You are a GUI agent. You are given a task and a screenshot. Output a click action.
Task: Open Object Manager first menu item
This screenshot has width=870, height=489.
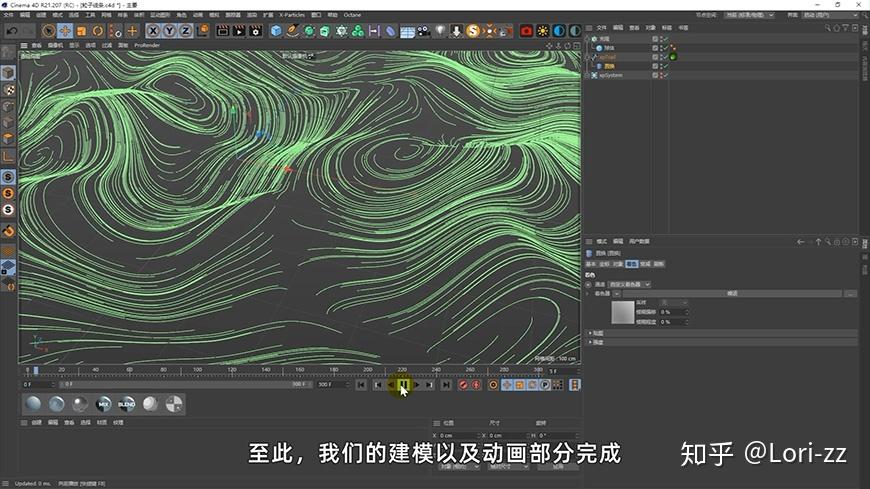601,28
